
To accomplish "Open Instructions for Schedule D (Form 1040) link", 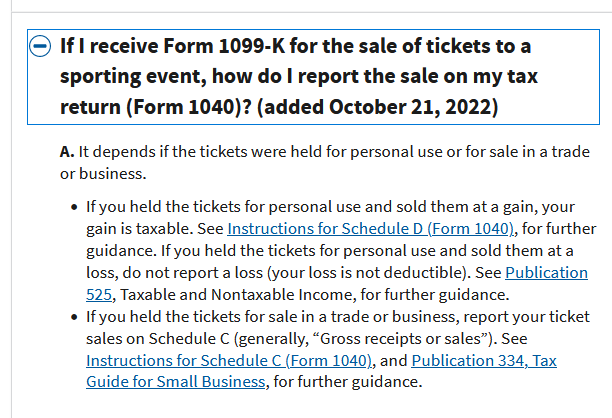I will pos(370,229).
